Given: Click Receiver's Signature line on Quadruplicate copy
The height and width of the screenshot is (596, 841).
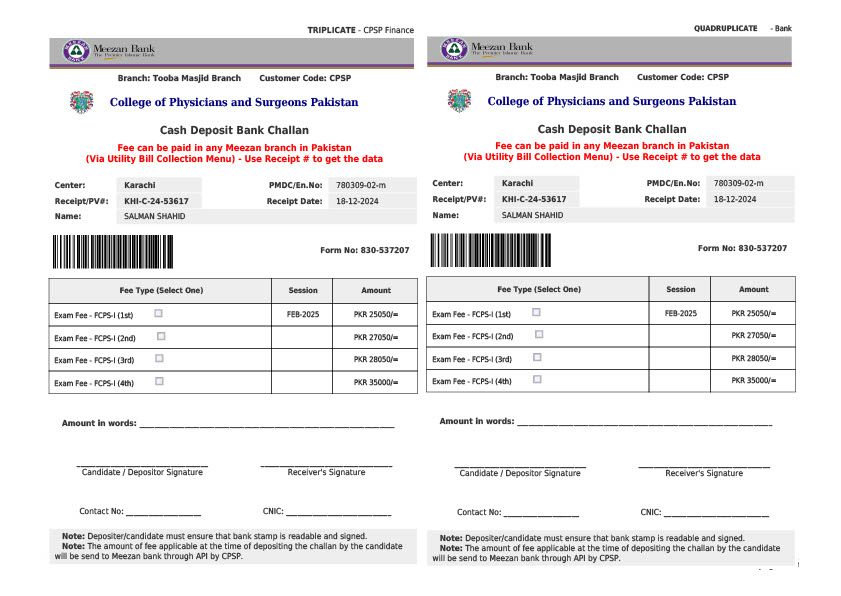Looking at the screenshot, I should point(704,467).
